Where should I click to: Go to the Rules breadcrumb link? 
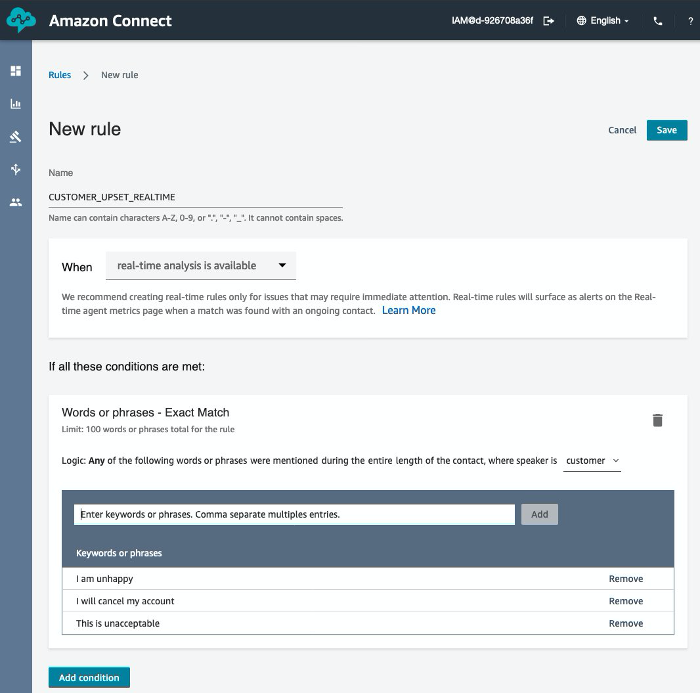coord(60,75)
